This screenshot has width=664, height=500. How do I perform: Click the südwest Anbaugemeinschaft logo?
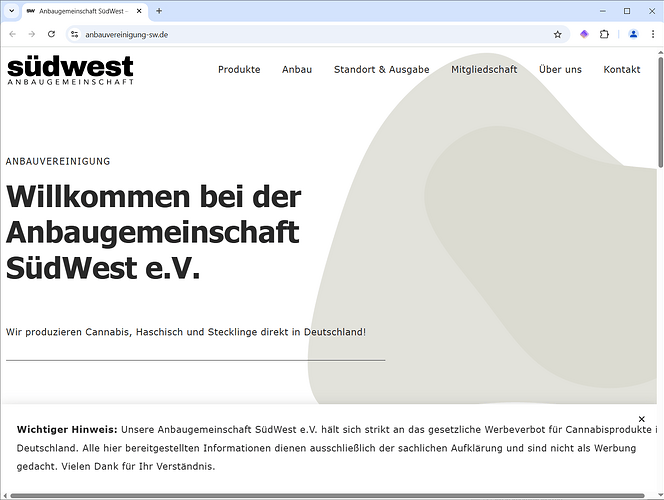(70, 70)
